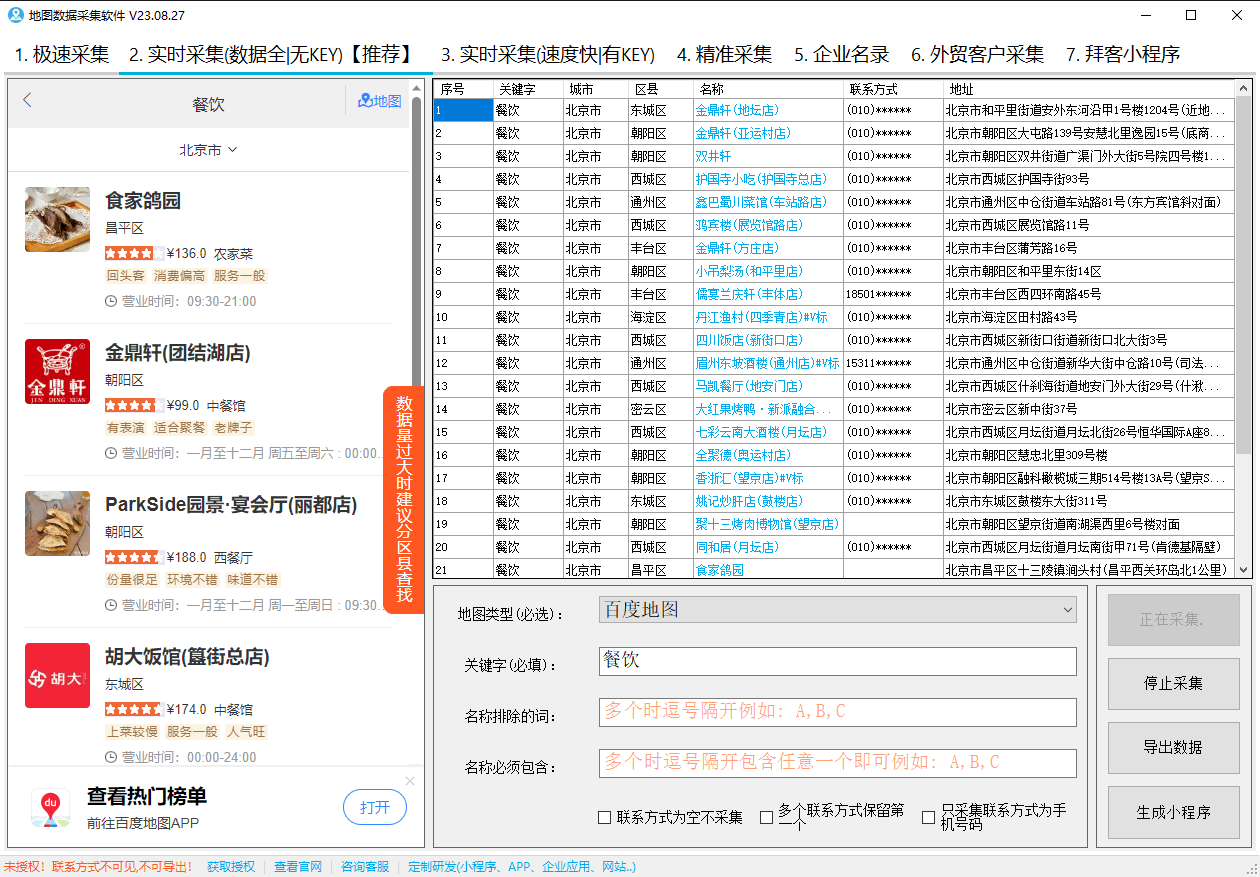The image size is (1260, 877).
Task: Open 四川饭店(新街口店) table entry
Action: (749, 340)
